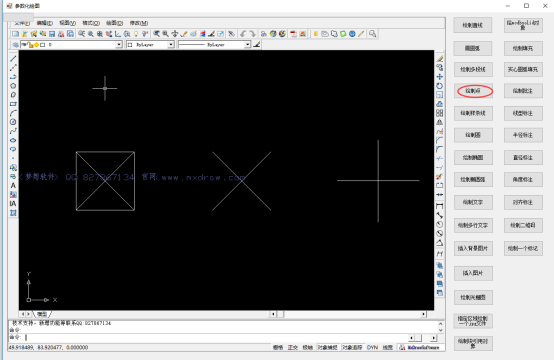The width and height of the screenshot is (554, 360).
Task: Click the command window scrollbar up arrow
Action: tap(441, 324)
